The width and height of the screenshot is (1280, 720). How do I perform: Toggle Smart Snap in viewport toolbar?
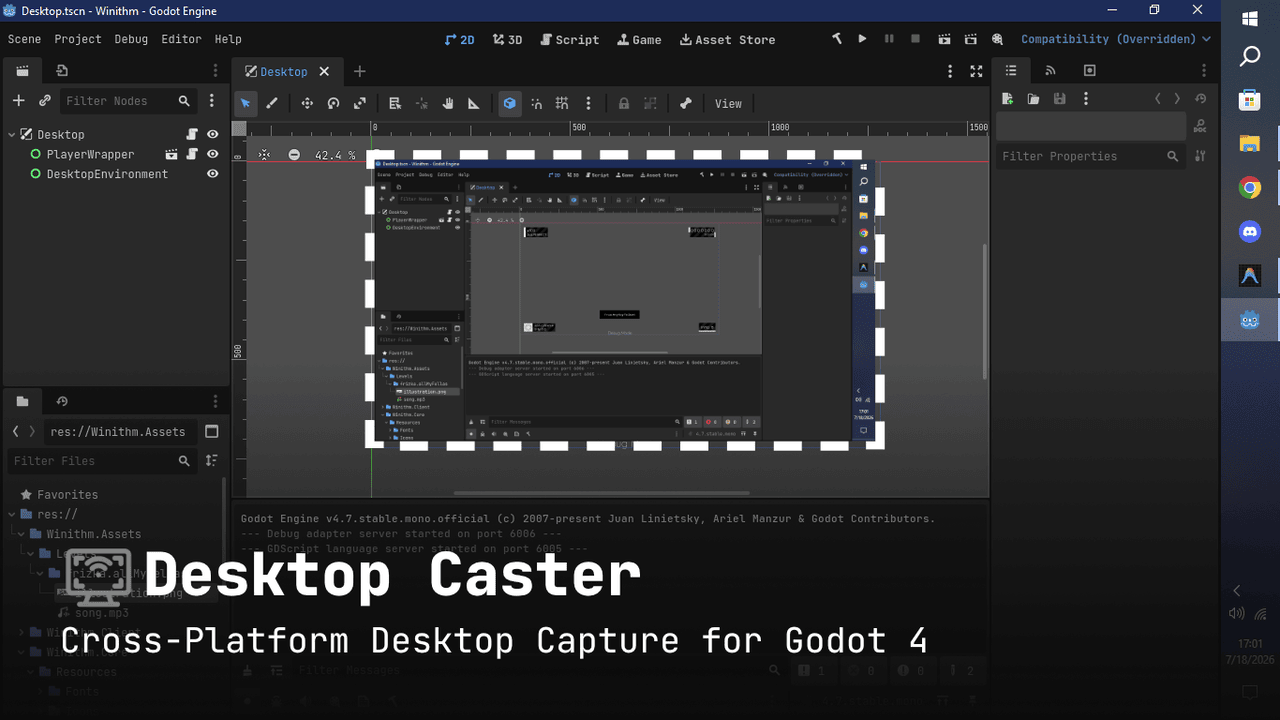coord(537,103)
